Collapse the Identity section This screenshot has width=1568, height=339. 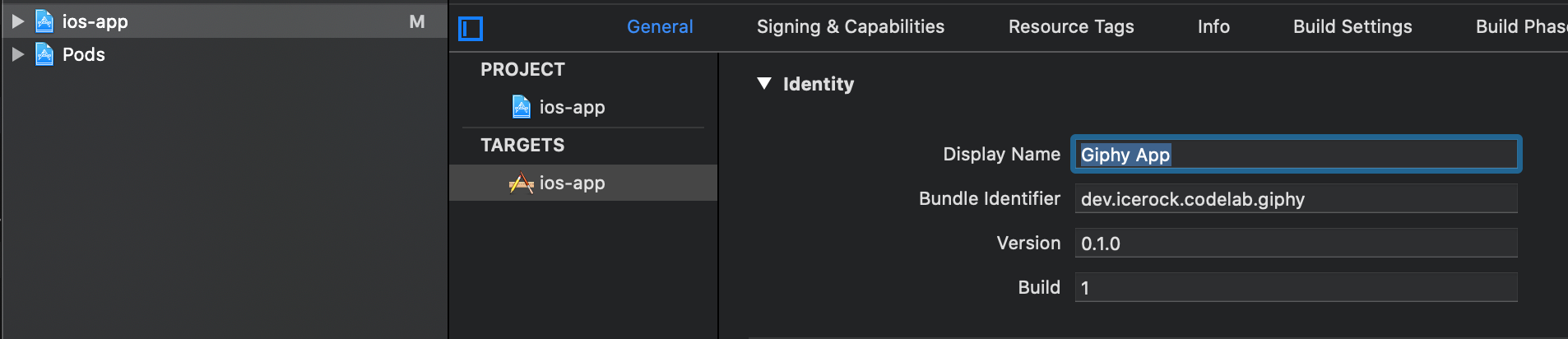[x=764, y=83]
